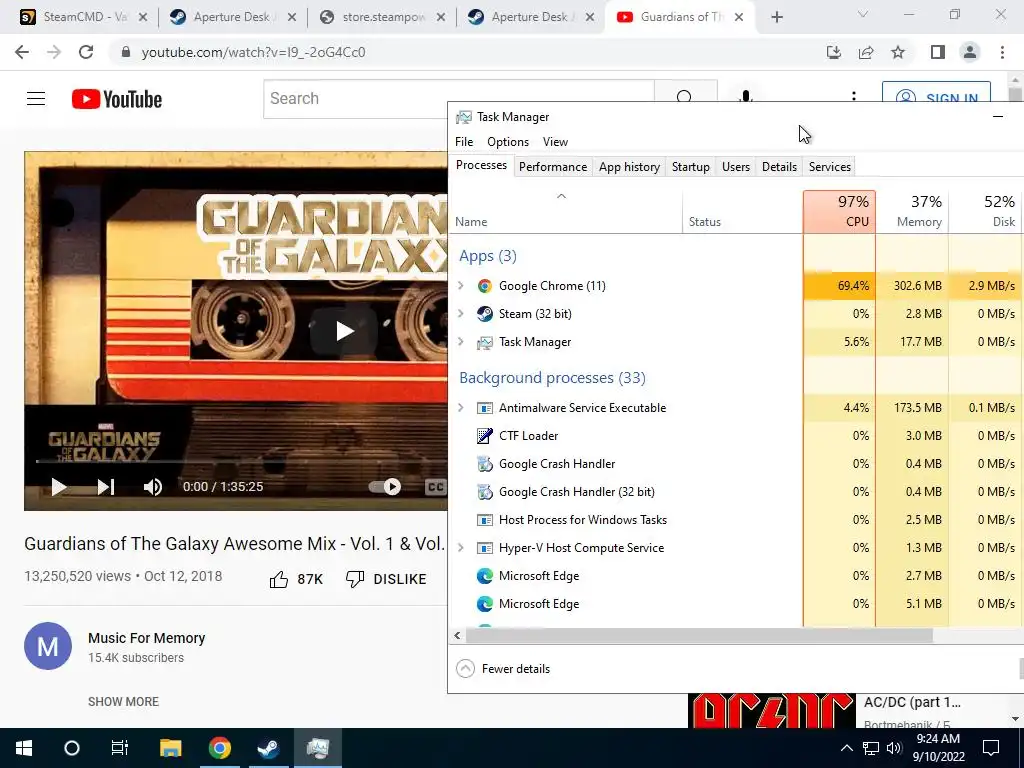Open the Chrome profile avatar

click(970, 52)
